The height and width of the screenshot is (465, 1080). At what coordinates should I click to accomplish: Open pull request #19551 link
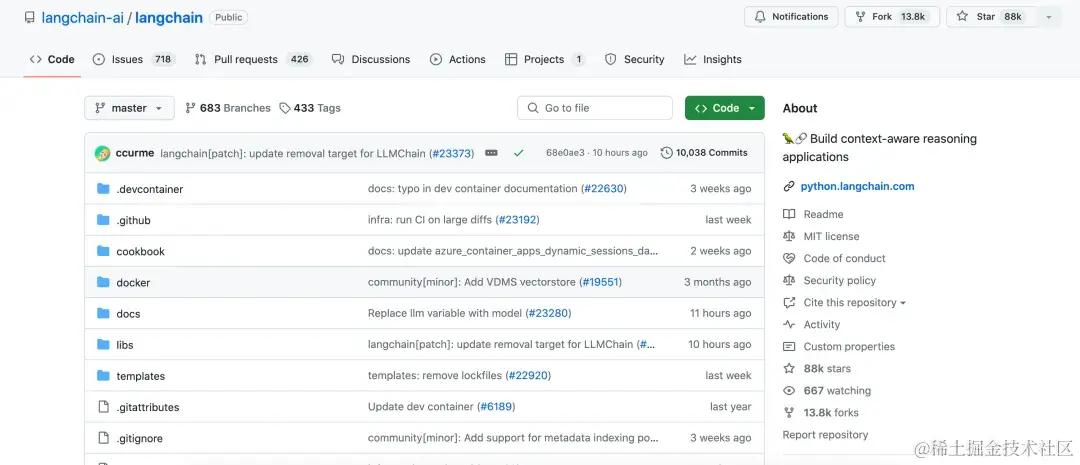coord(599,282)
